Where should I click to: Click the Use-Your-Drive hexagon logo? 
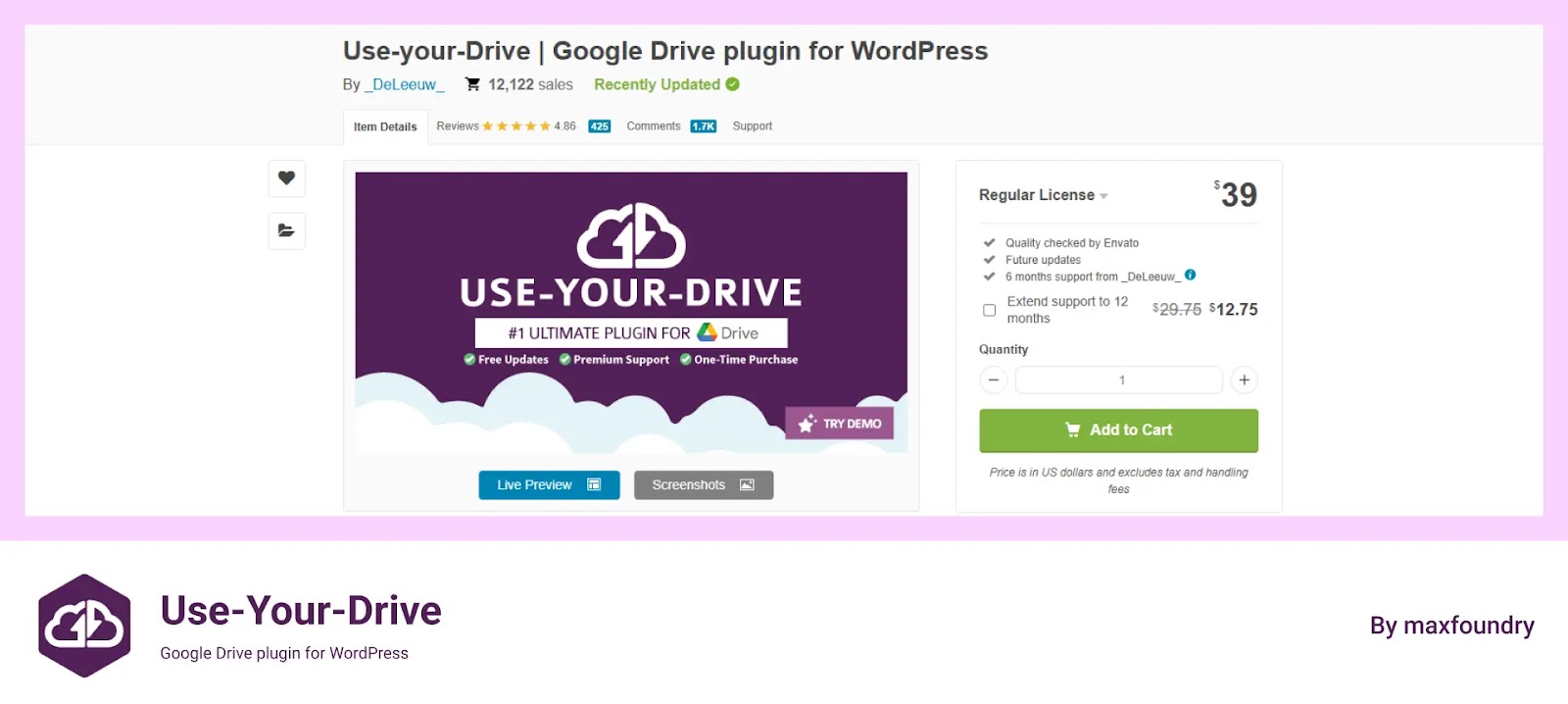(x=84, y=626)
